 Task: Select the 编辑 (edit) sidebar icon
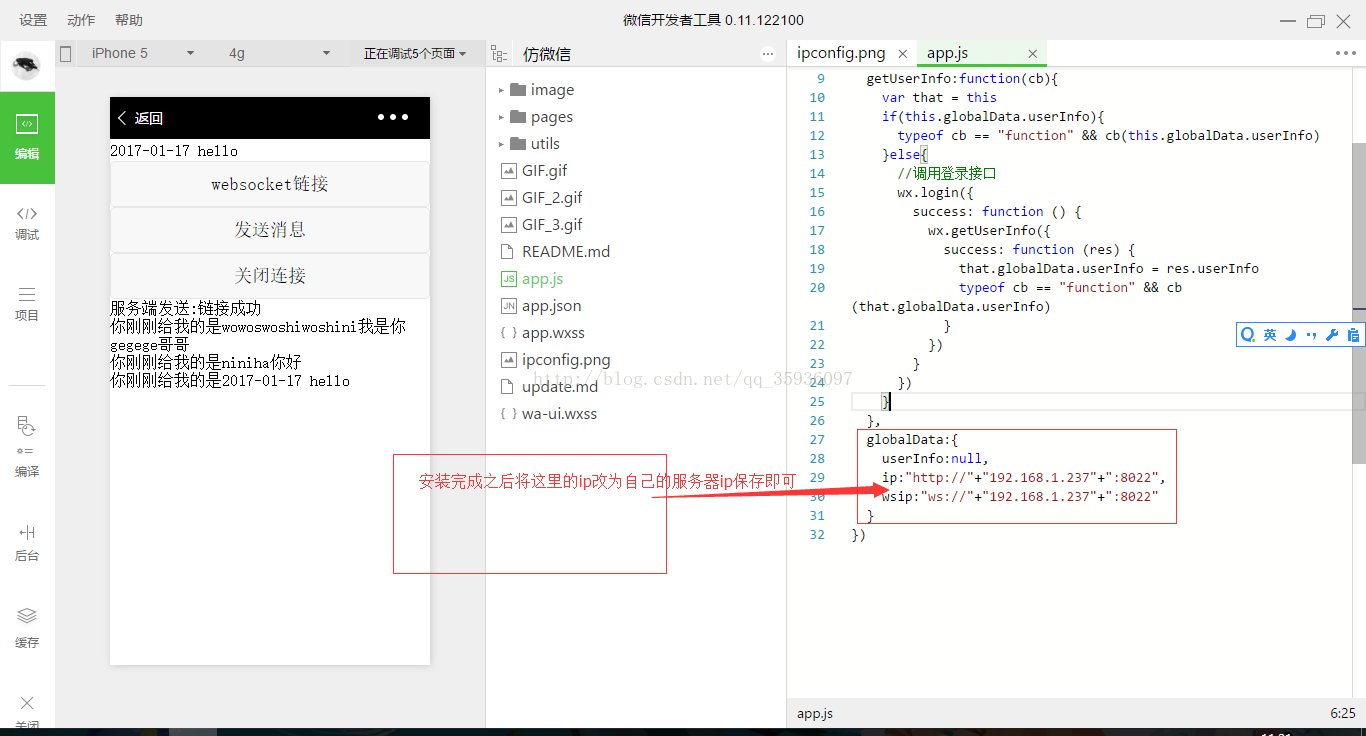pyautogui.click(x=27, y=137)
